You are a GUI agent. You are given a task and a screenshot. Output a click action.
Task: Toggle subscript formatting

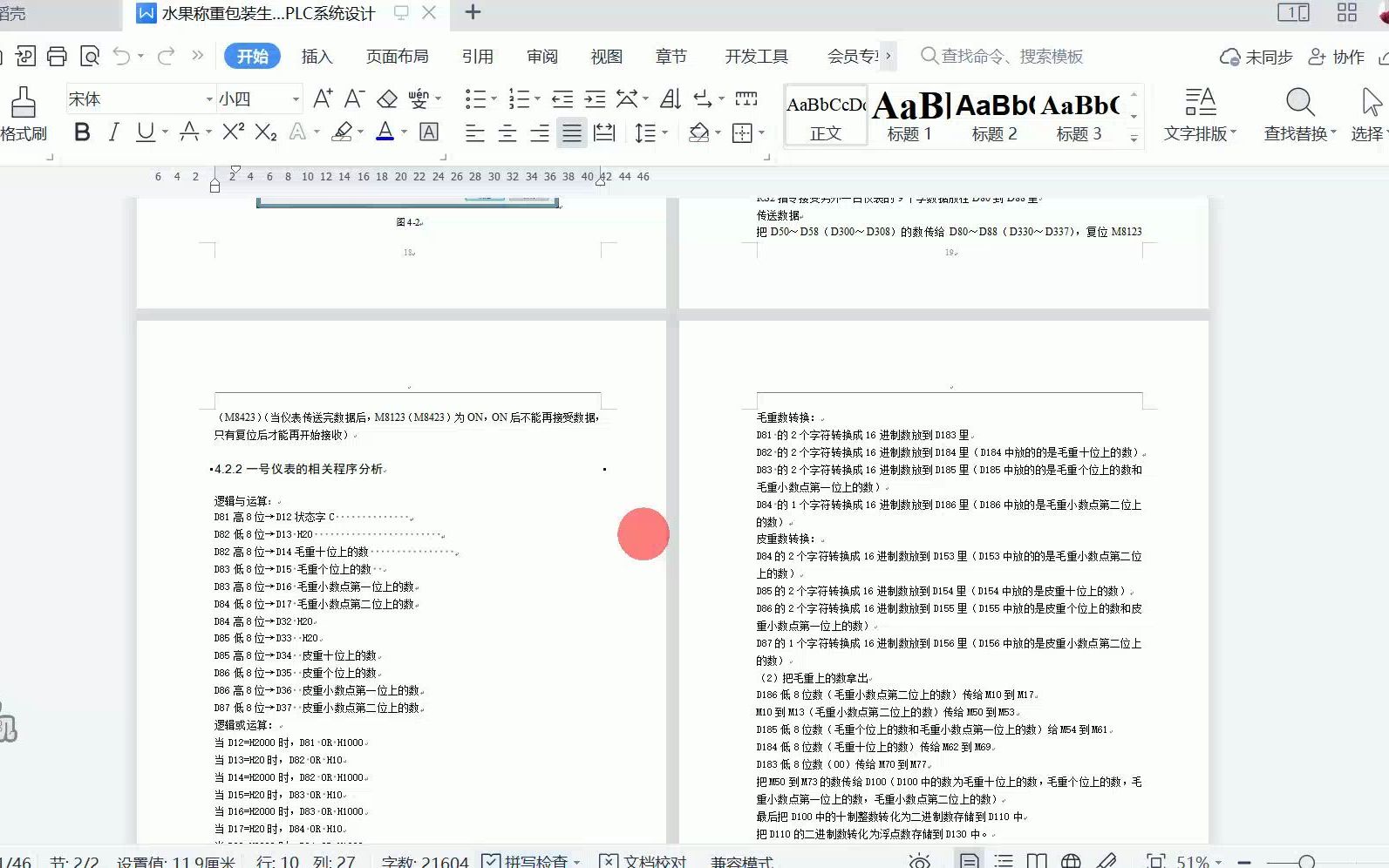[x=266, y=132]
